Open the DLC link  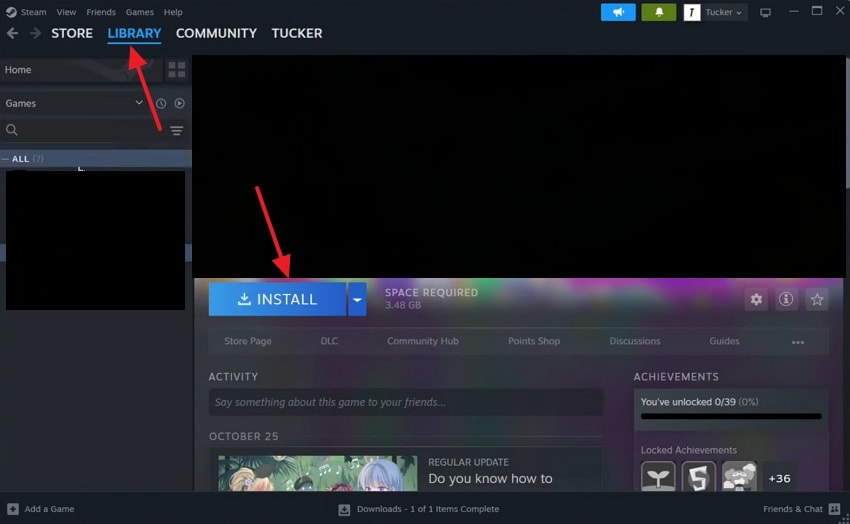(329, 341)
